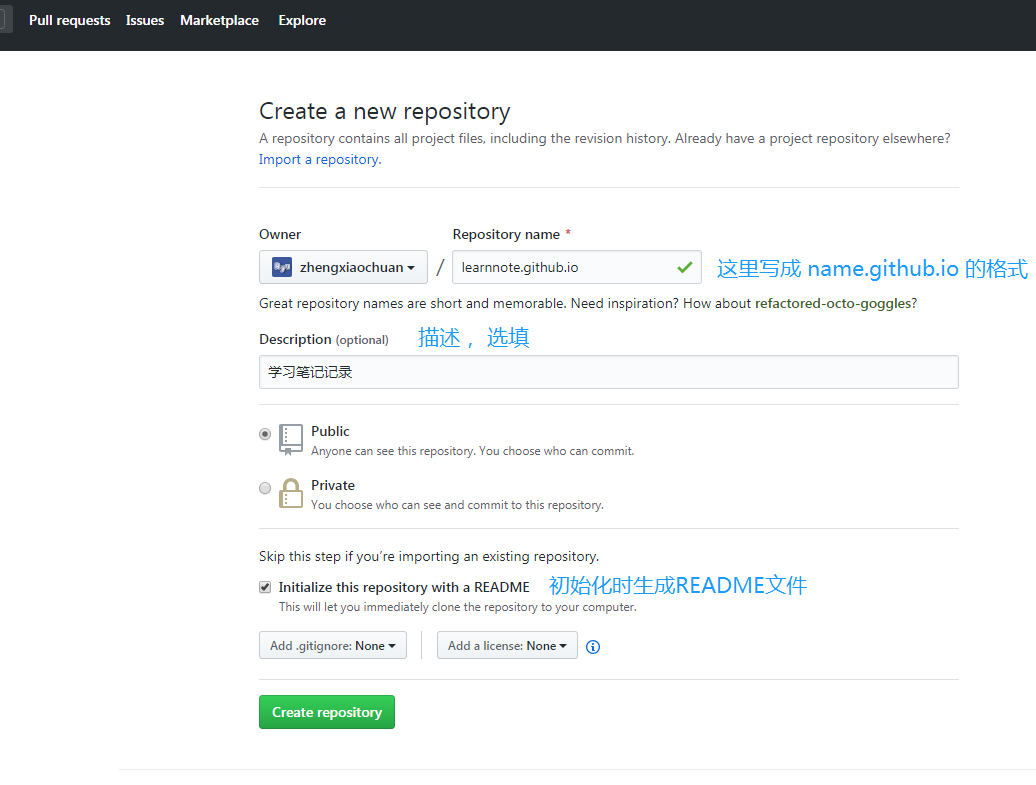Click the 'Owner' field label
The image size is (1036, 785).
tap(279, 234)
